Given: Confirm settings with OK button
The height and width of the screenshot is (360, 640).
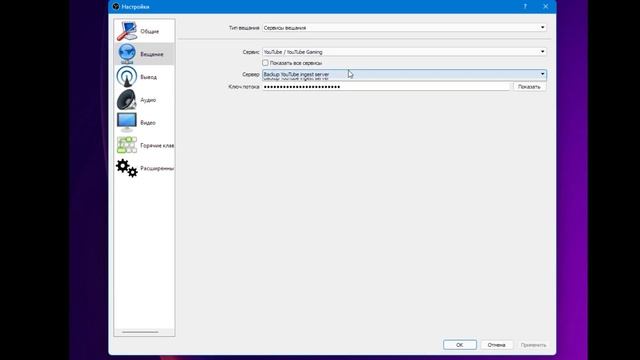Looking at the screenshot, I should click(x=460, y=345).
